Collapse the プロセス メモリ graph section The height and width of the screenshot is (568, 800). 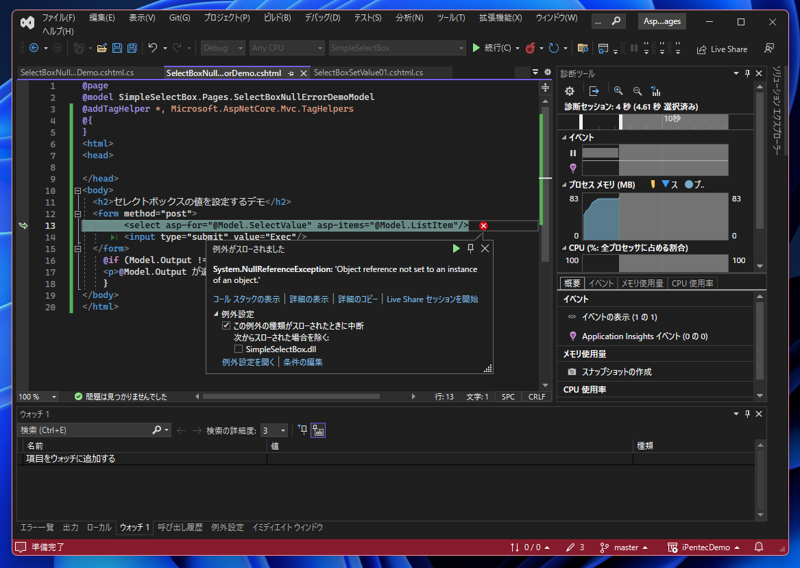tap(564, 185)
